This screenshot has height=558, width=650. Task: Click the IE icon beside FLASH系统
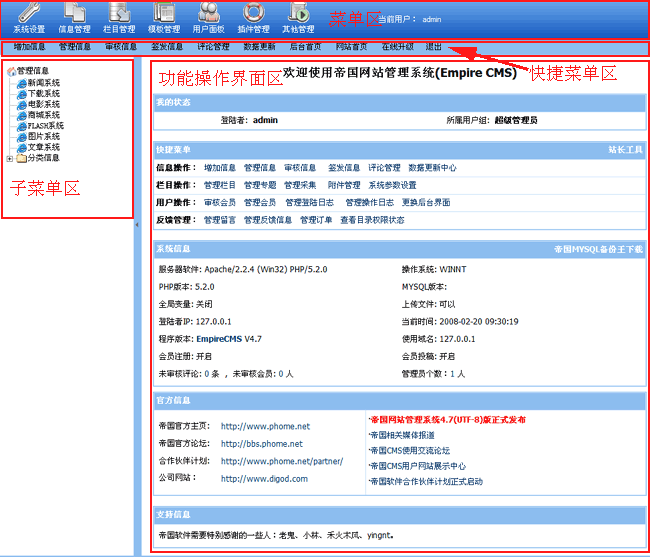pyautogui.click(x=22, y=126)
